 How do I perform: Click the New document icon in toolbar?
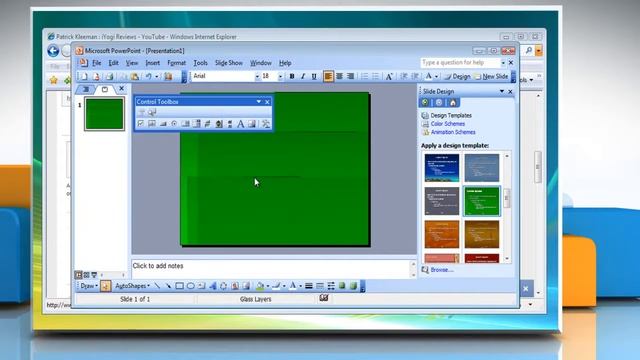(84, 76)
